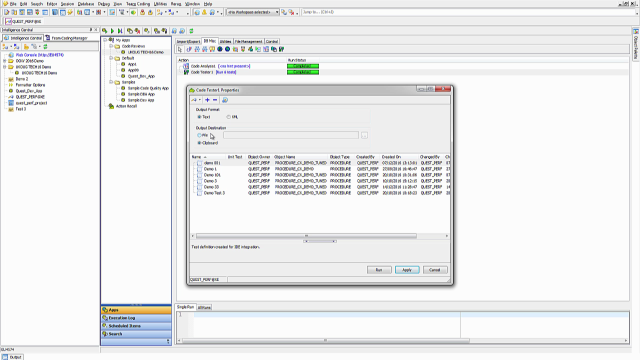Expand DOAG 2016 Demo node
Image resolution: width=640 pixels, height=360 pixels.
[x=5, y=61]
